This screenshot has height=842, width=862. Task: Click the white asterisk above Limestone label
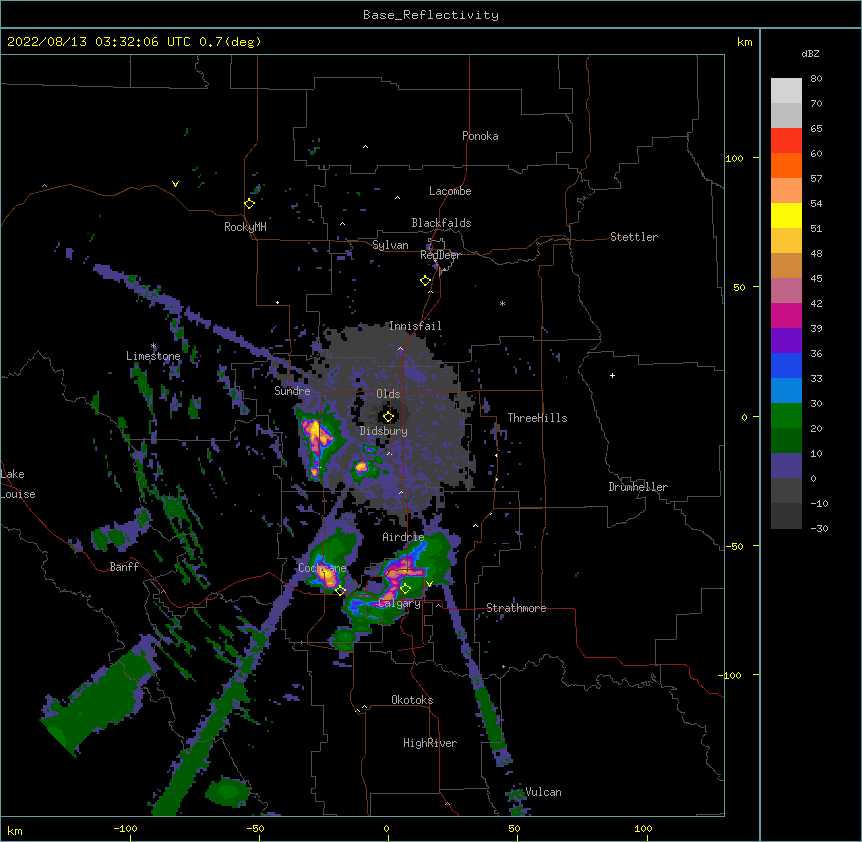point(154,346)
